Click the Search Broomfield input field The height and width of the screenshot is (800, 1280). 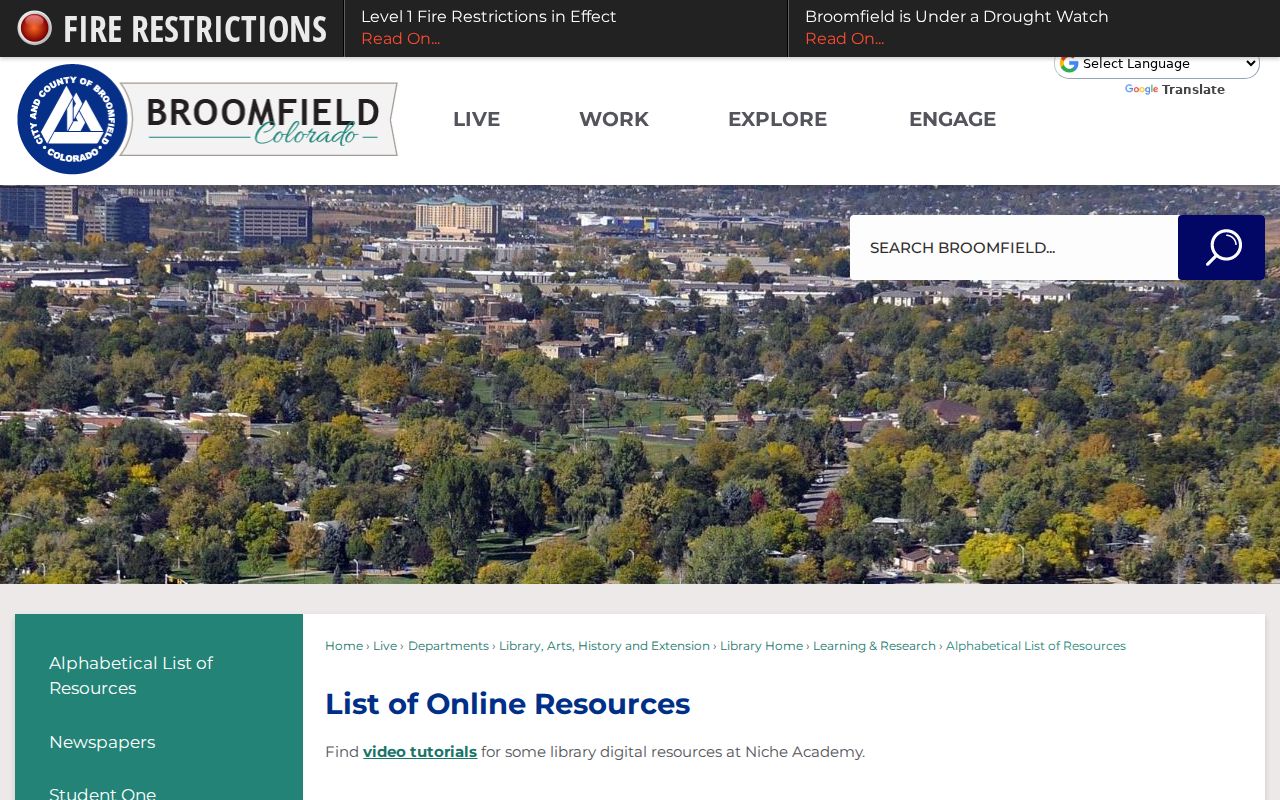click(1014, 247)
